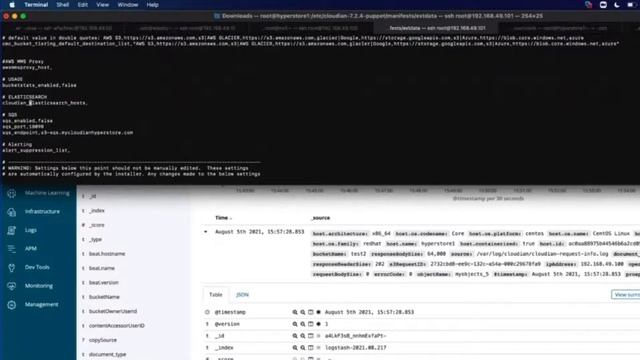Select the beat.version field
The width and height of the screenshot is (640, 360).
104,283
